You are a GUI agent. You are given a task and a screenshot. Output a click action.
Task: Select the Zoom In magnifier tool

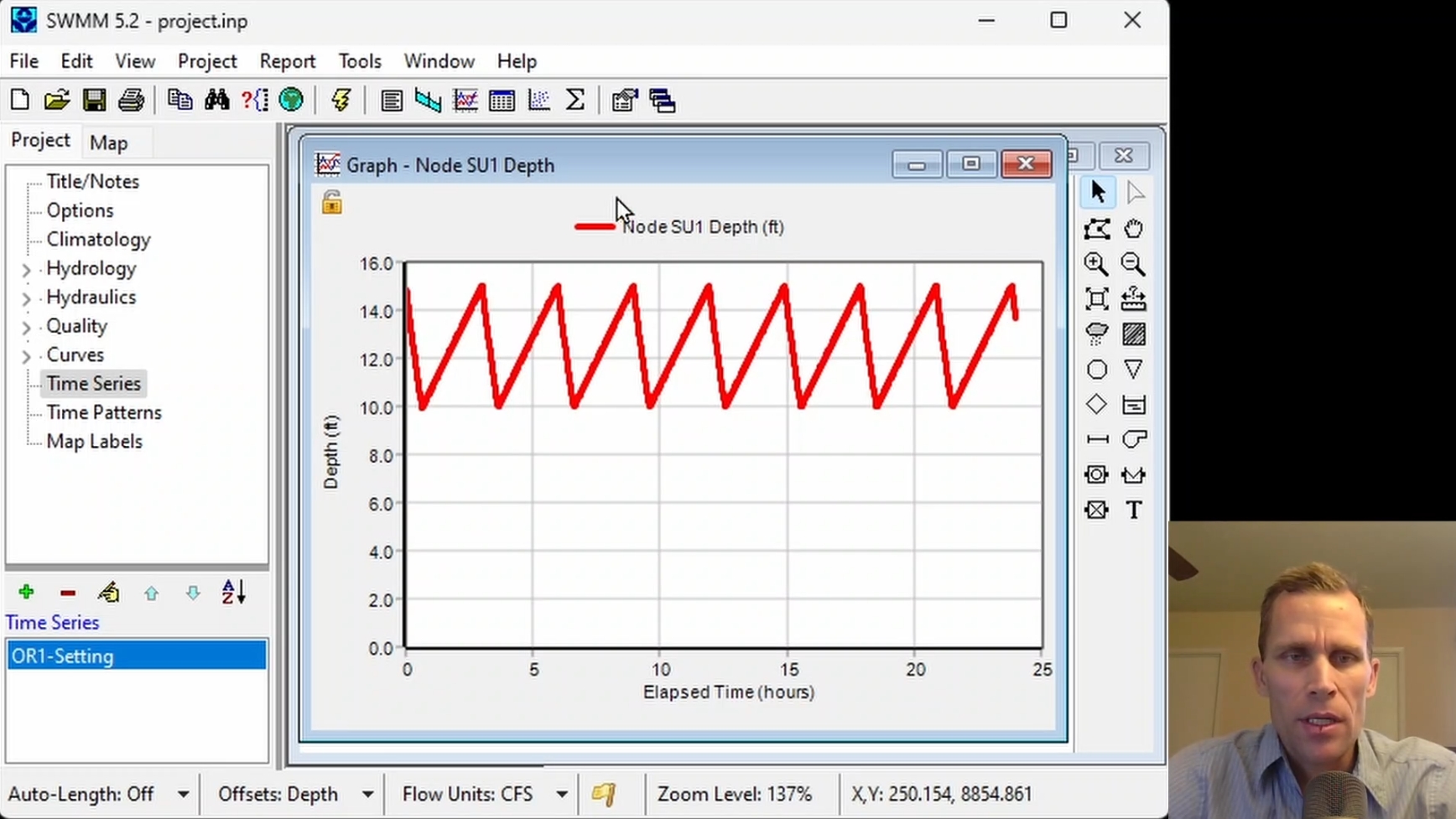coord(1096,264)
